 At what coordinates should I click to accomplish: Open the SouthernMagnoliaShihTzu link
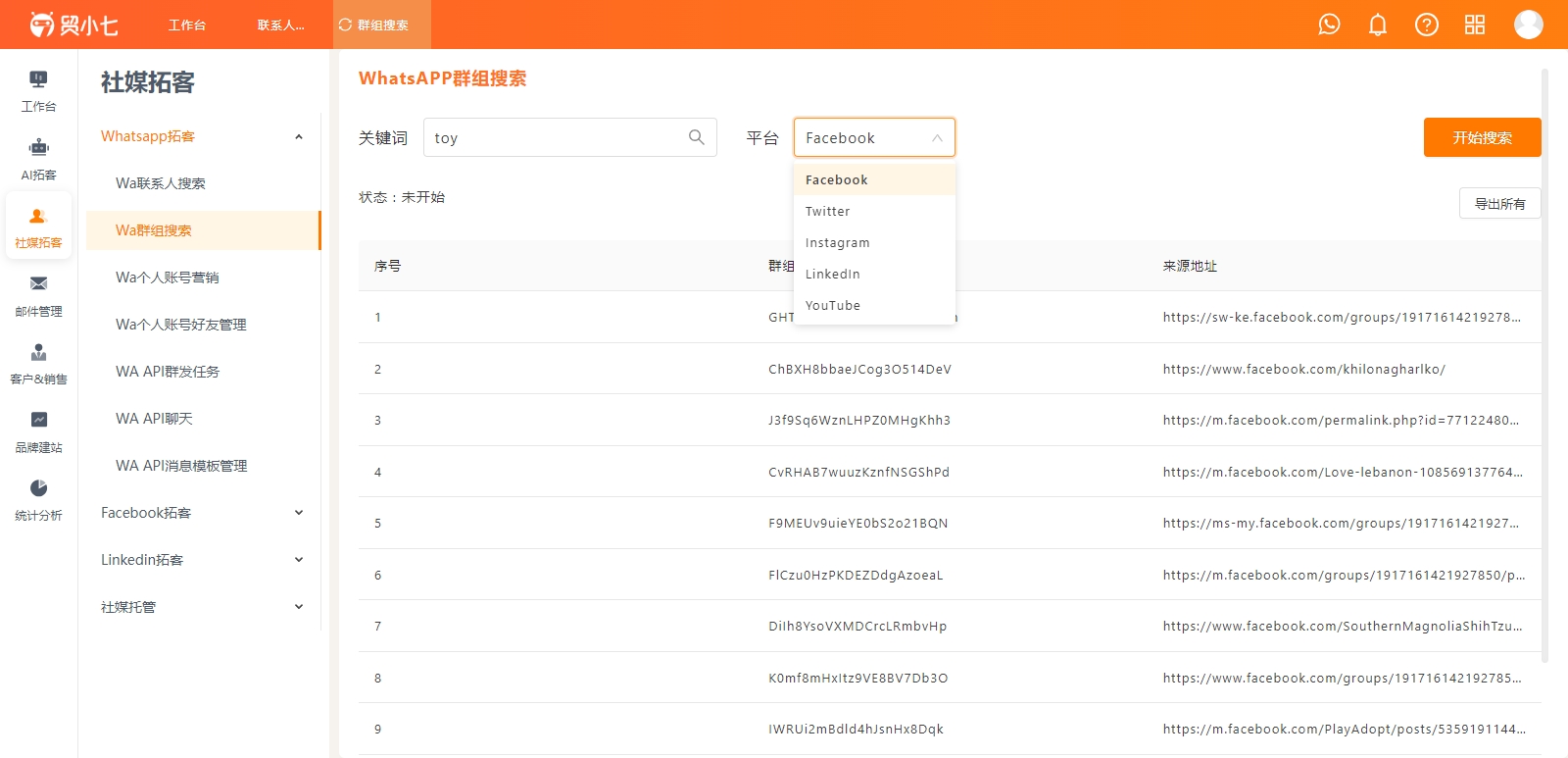pyautogui.click(x=1343, y=626)
